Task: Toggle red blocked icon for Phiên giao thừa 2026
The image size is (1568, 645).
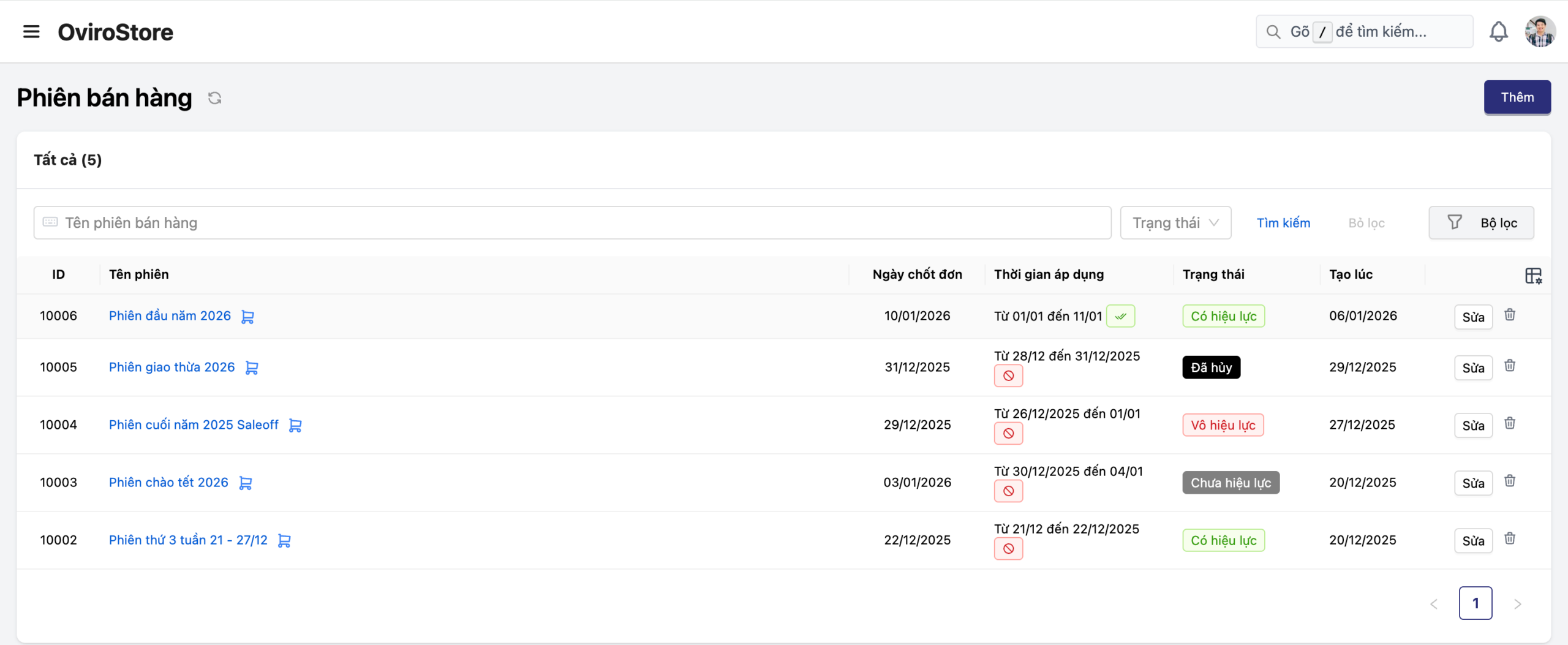Action: coord(1008,376)
